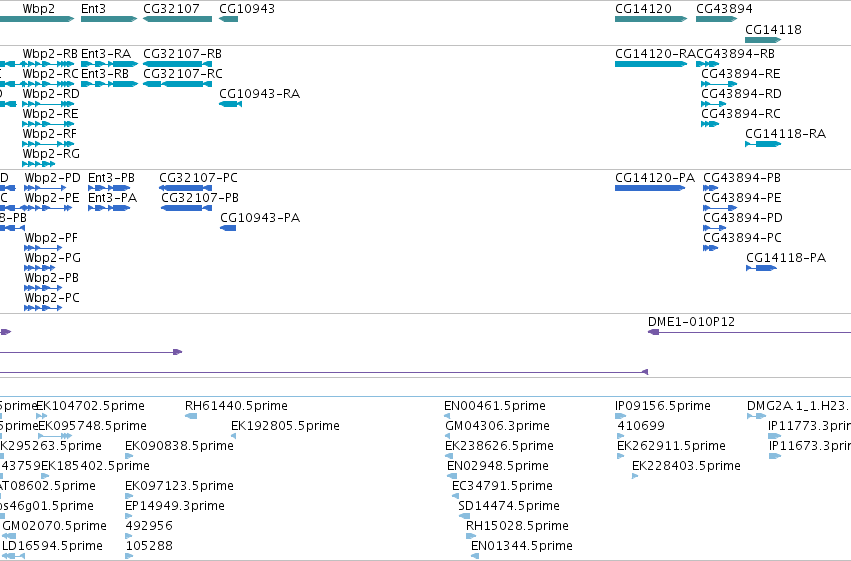Select transcript Wbp2-RG
Image resolution: width=851 pixels, height=561 pixels.
click(39, 164)
